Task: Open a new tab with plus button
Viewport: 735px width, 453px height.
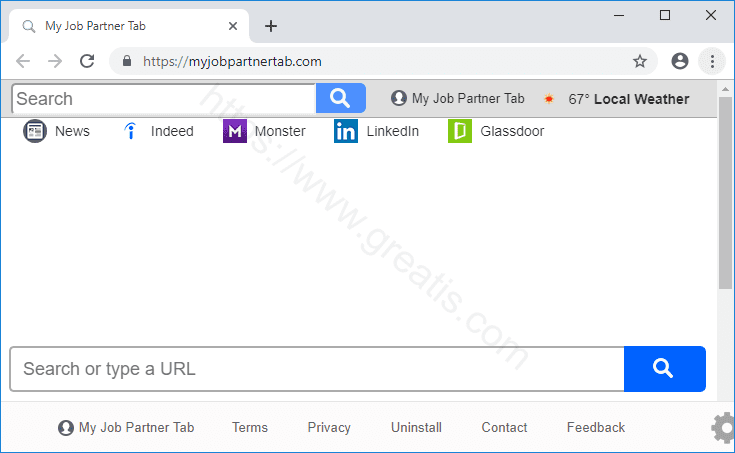Action: click(271, 26)
